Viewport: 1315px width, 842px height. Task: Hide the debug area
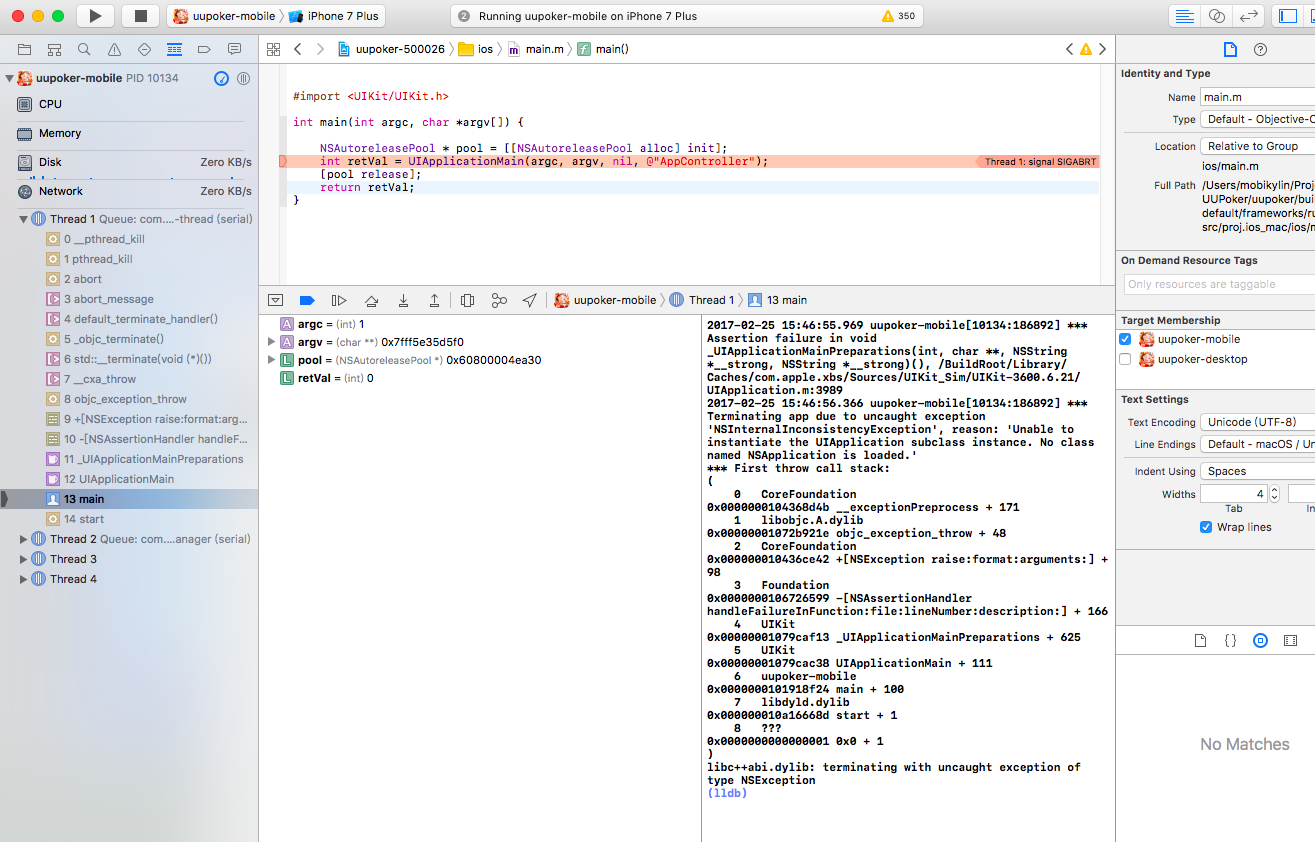click(276, 300)
